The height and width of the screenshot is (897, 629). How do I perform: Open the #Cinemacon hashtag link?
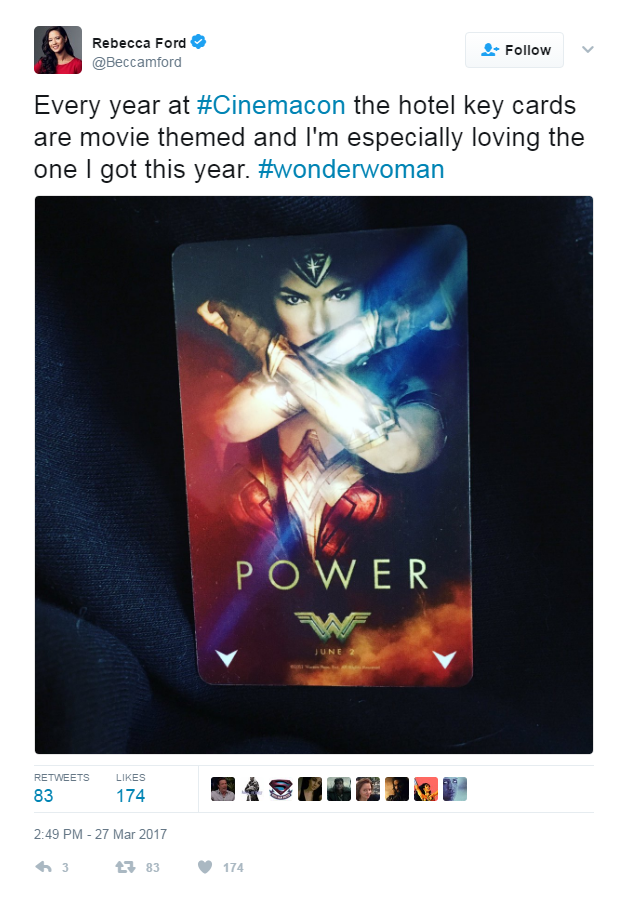271,105
